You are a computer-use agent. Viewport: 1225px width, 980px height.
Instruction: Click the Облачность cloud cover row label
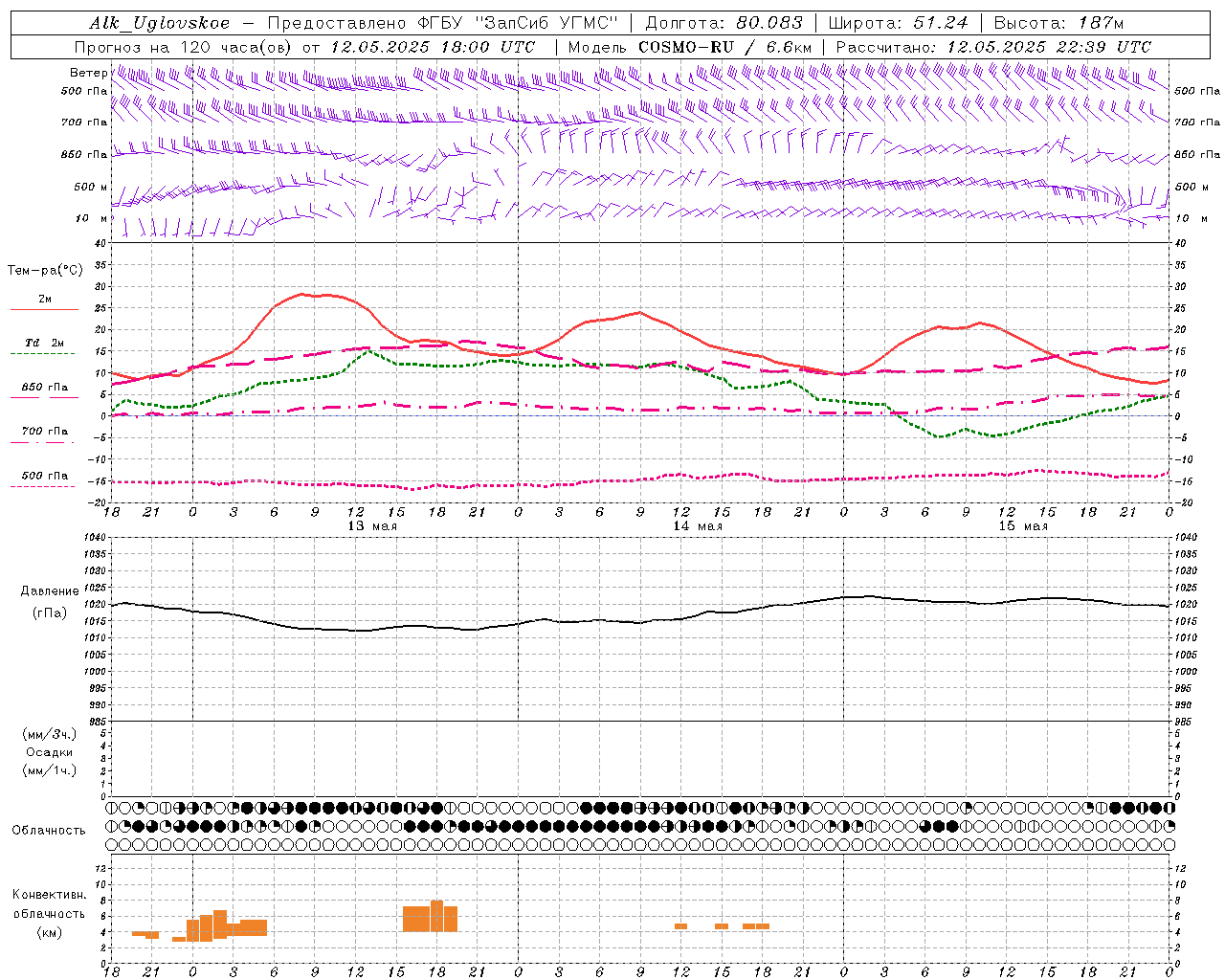(x=49, y=831)
